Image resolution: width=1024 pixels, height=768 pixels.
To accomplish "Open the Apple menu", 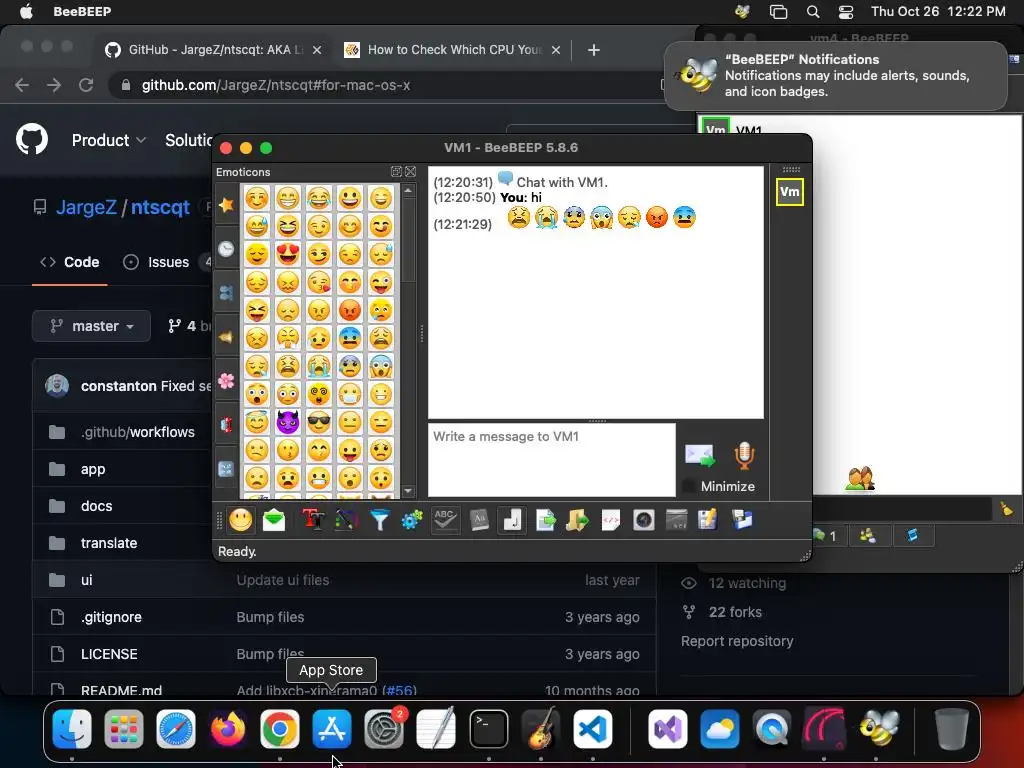I will click(26, 11).
